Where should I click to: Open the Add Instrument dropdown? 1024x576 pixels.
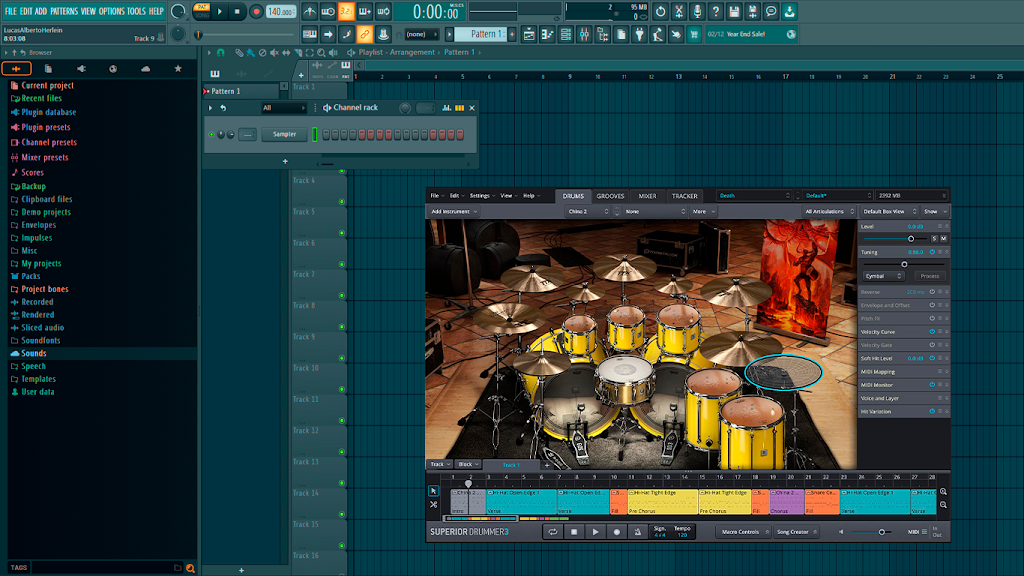(453, 212)
